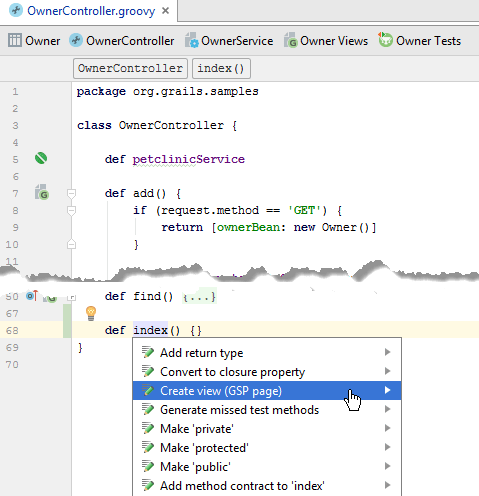Click the green injected-service gutter icon on line 5
The width and height of the screenshot is (479, 496).
pos(41,158)
